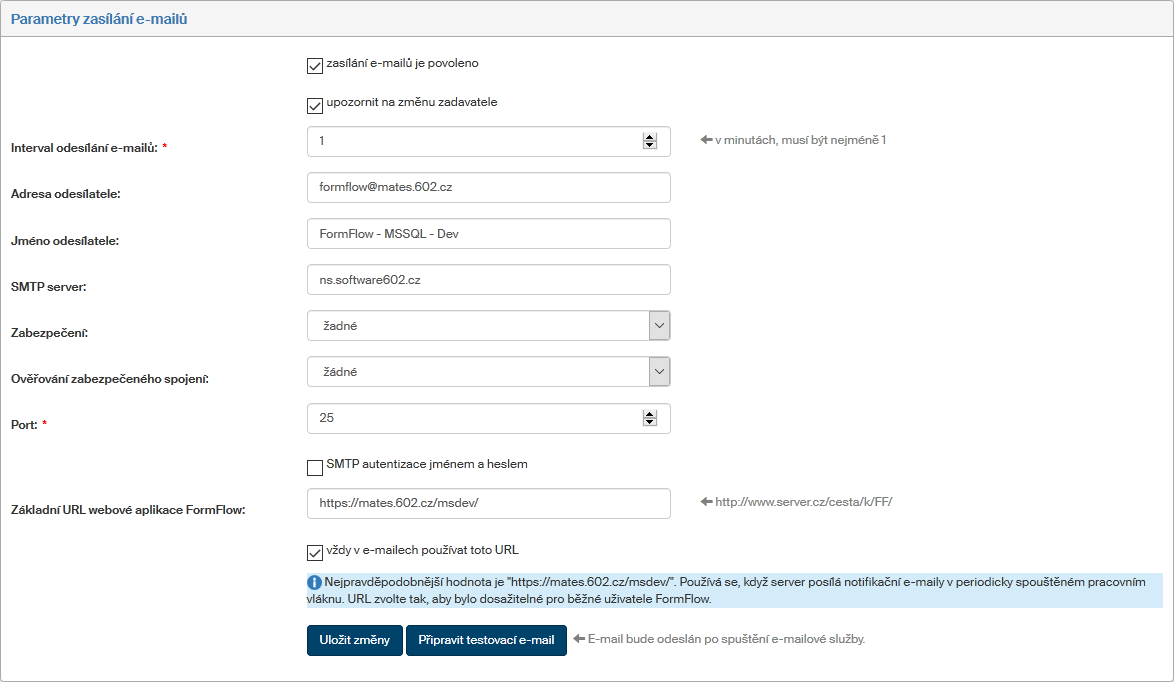The image size is (1174, 682).
Task: Increase the Port value with up arrow
Action: click(x=650, y=414)
